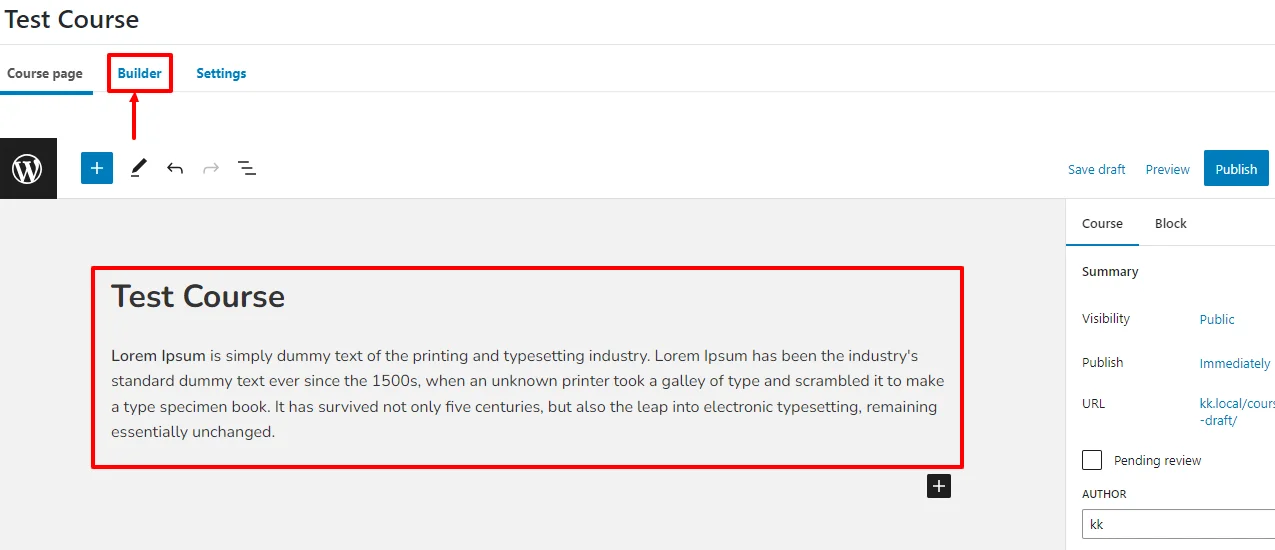
Task: Click the WordPress logo icon
Action: point(28,169)
